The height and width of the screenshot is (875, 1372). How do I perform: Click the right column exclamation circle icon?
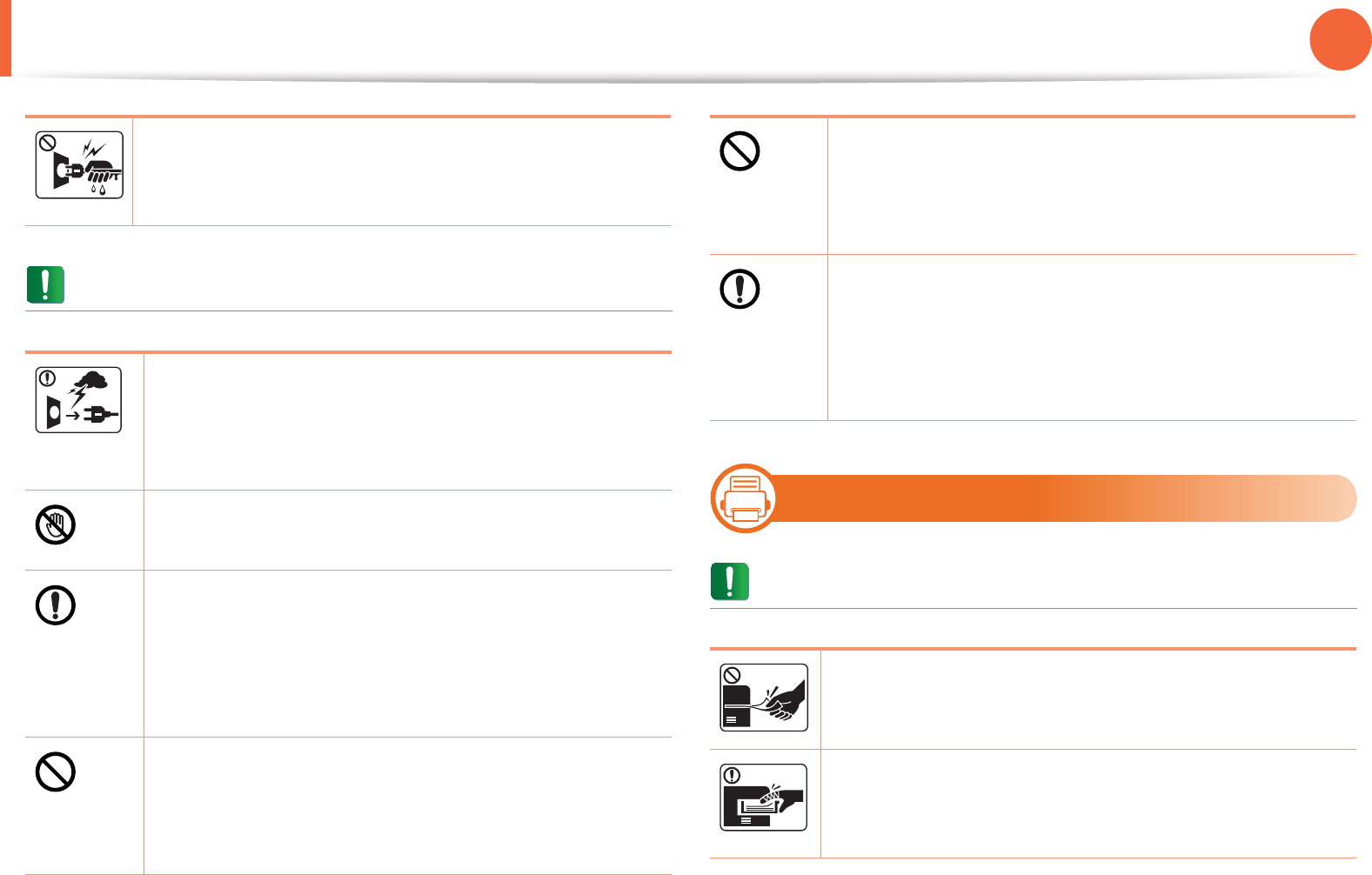740,289
